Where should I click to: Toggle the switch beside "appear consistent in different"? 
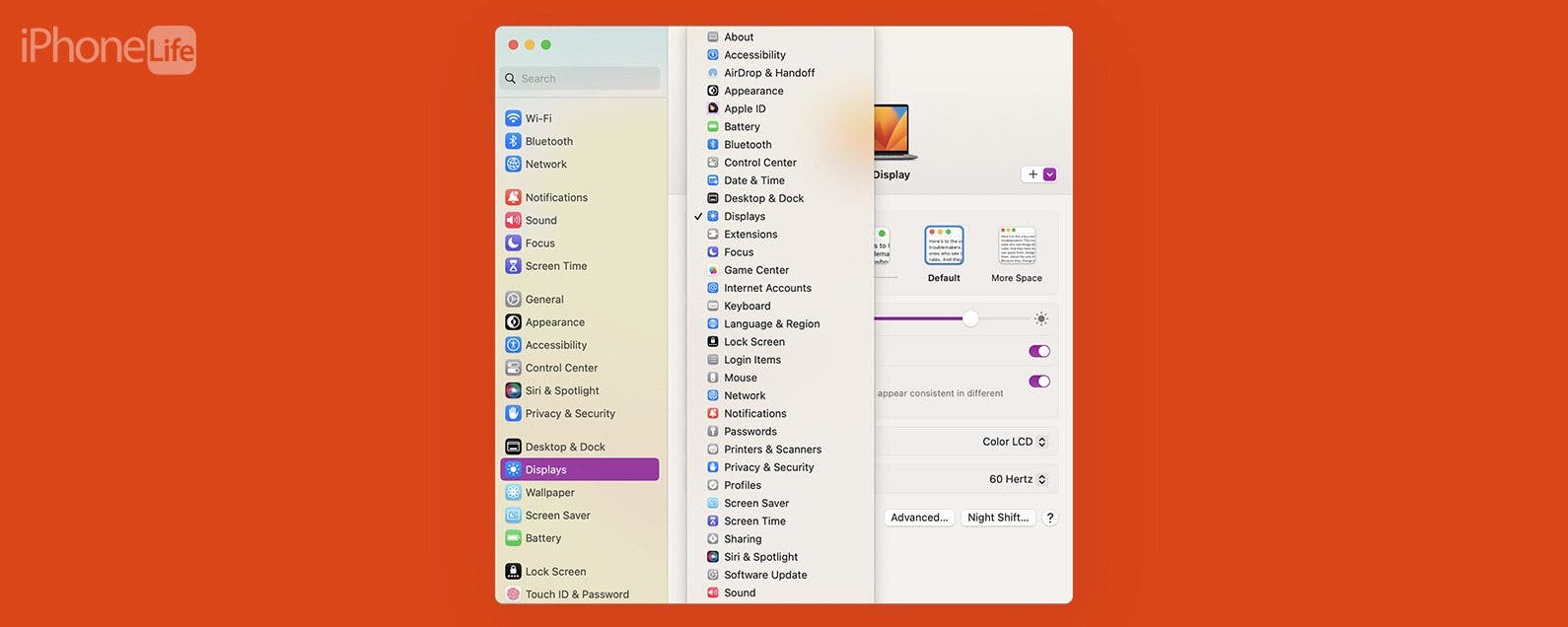click(x=1039, y=382)
